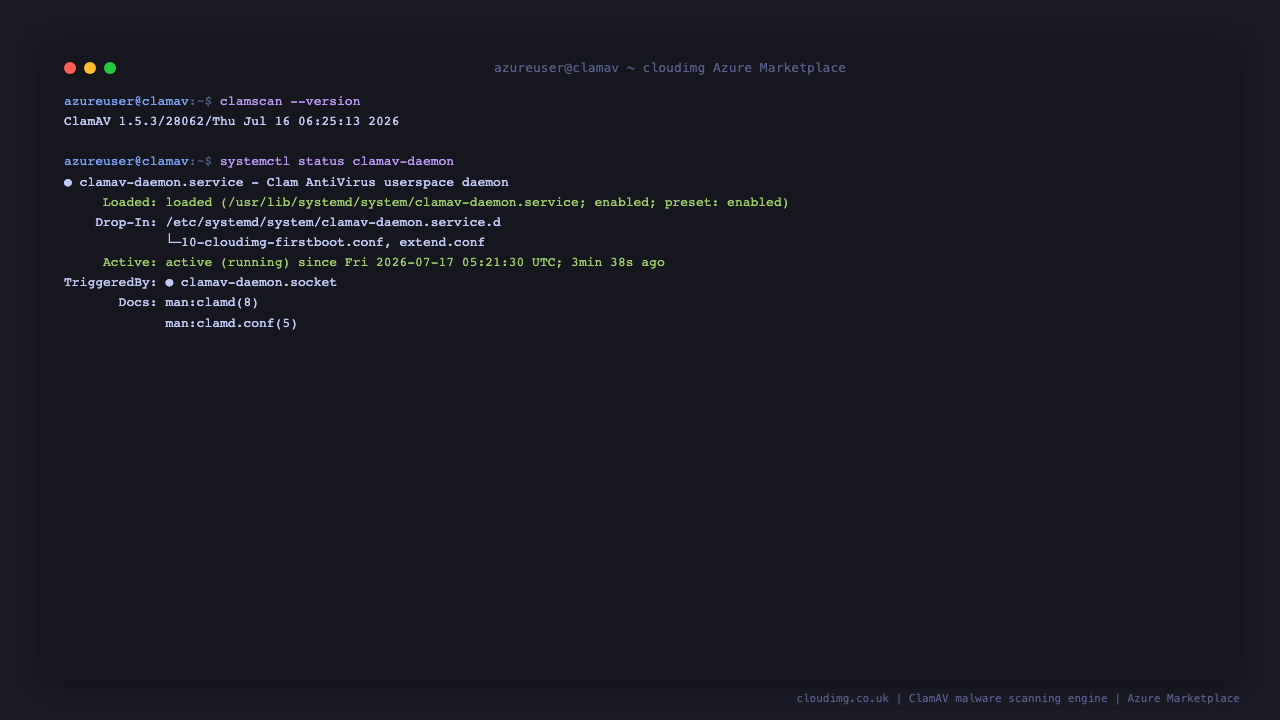Click the /etc/systemd/system/clamav-daemon.service.d path
1280x720 pixels.
(x=333, y=223)
